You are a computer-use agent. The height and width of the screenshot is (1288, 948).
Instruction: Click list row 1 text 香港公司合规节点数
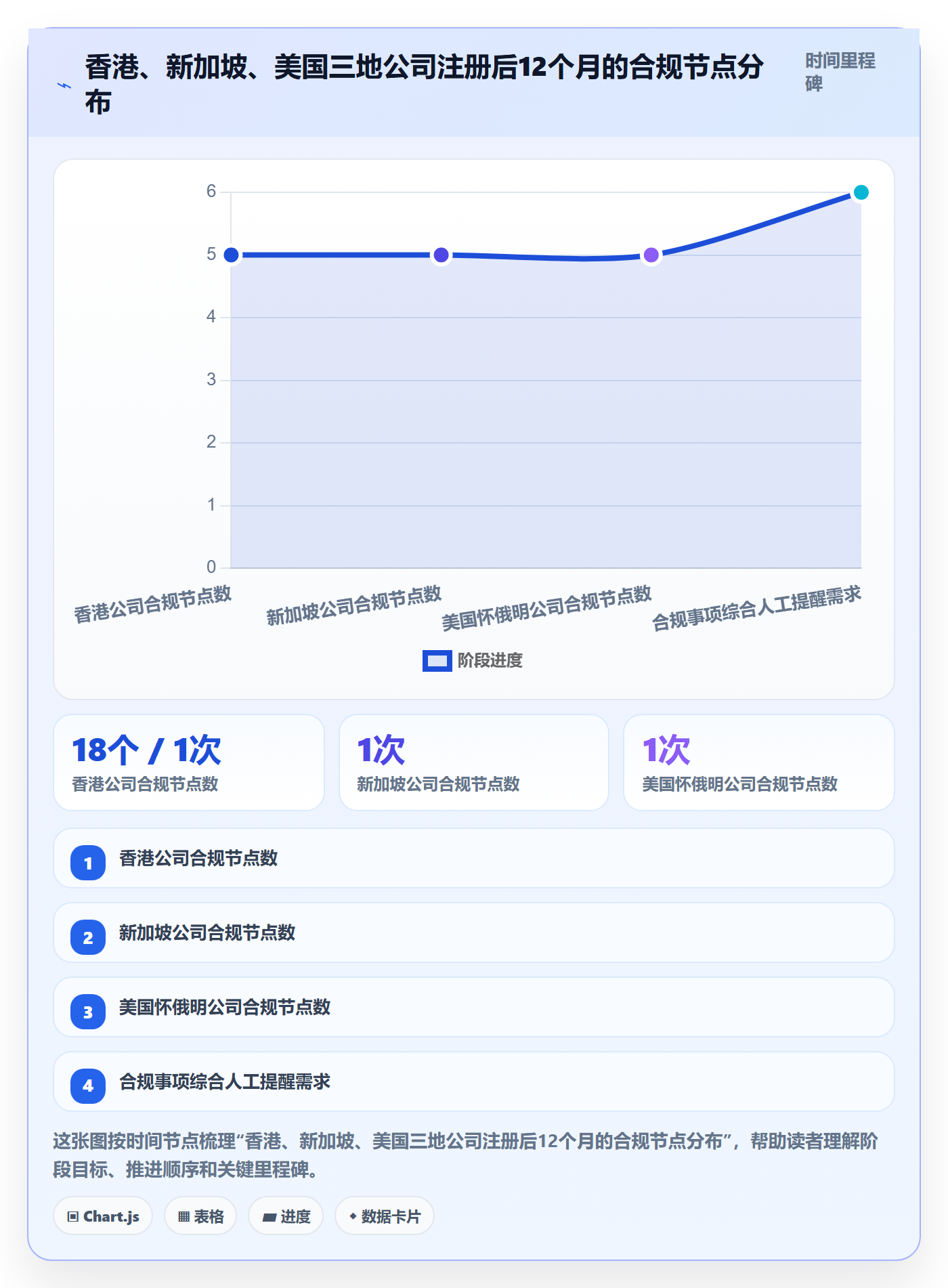[x=198, y=858]
